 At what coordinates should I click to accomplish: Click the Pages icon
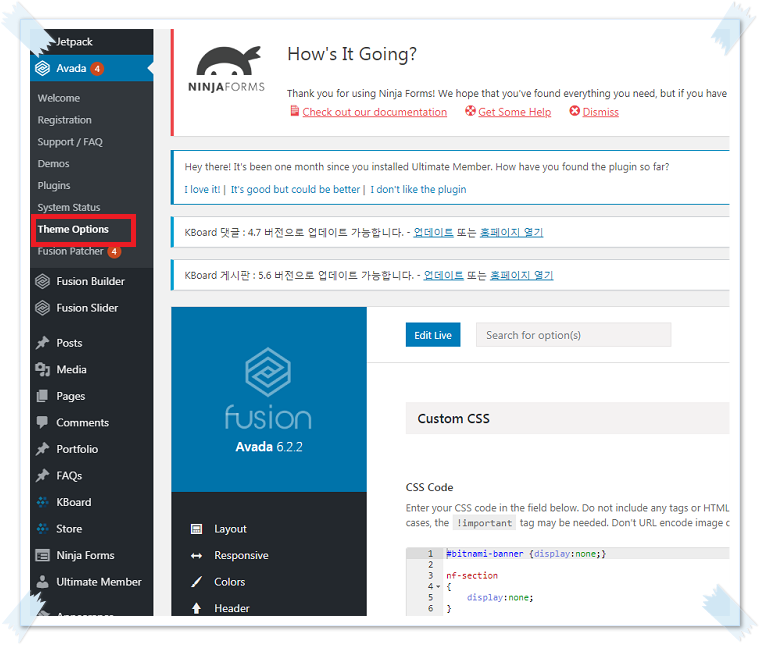click(x=43, y=396)
